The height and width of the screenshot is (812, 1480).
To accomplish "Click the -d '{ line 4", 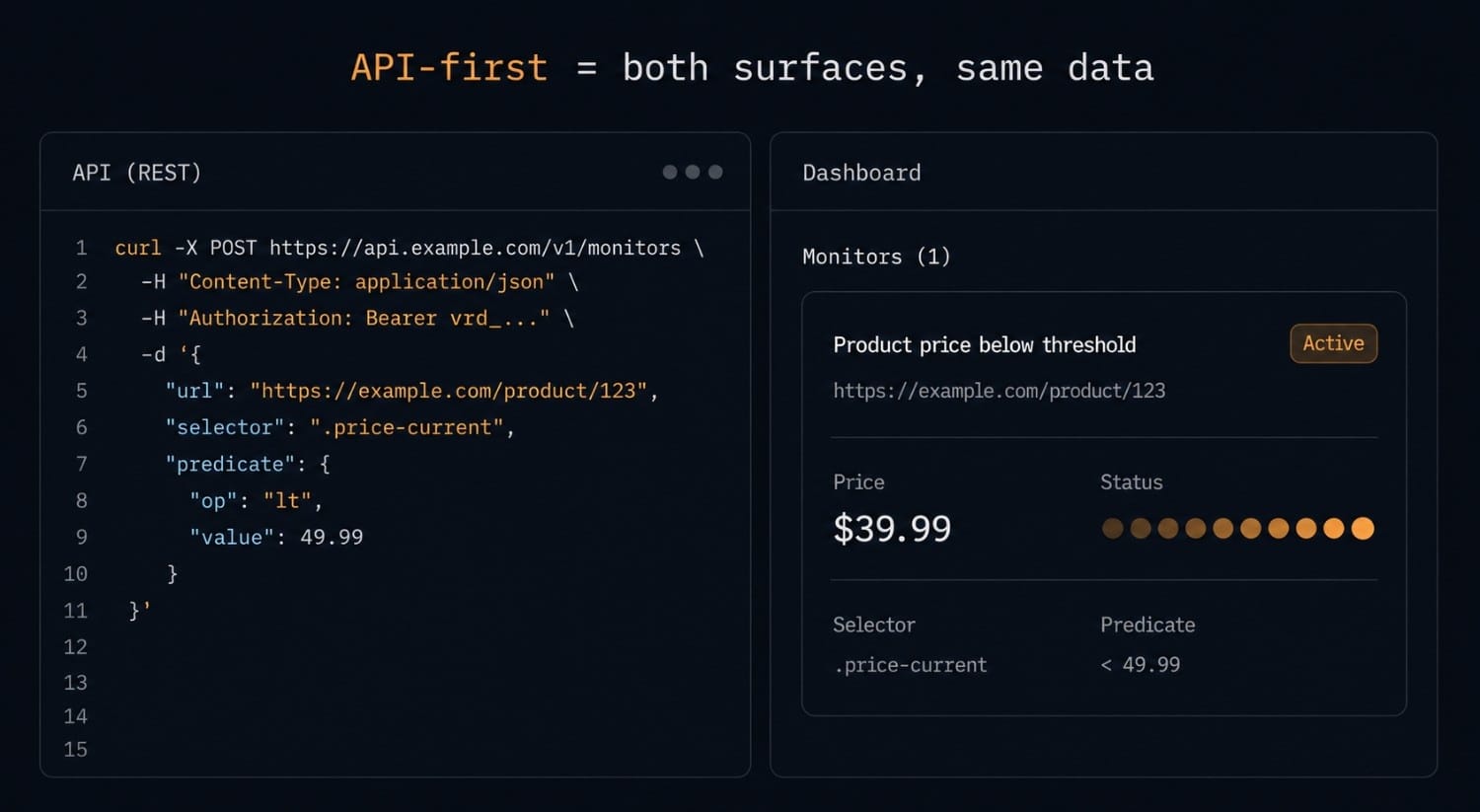I will 171,354.
